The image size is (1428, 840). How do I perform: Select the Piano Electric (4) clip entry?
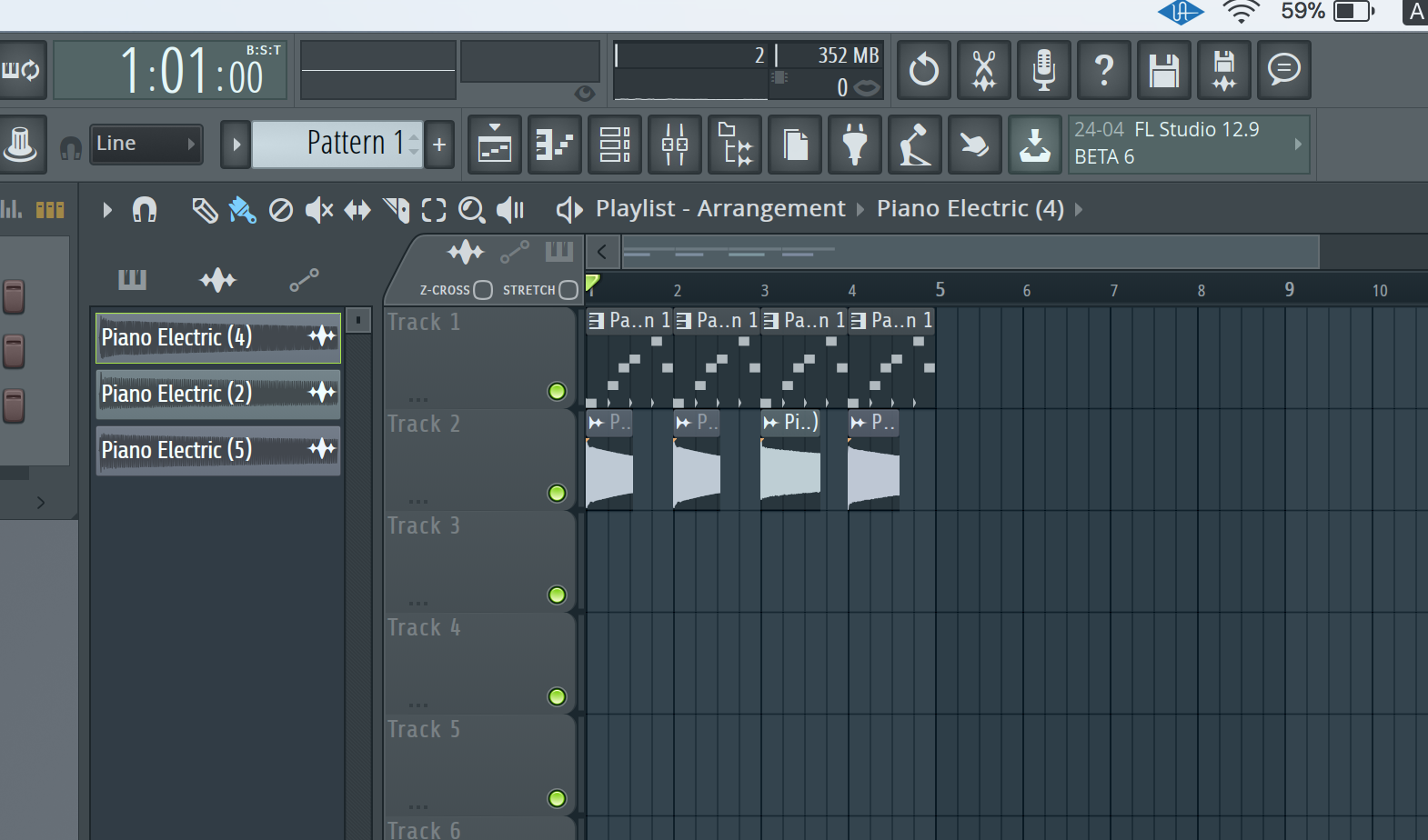(218, 337)
